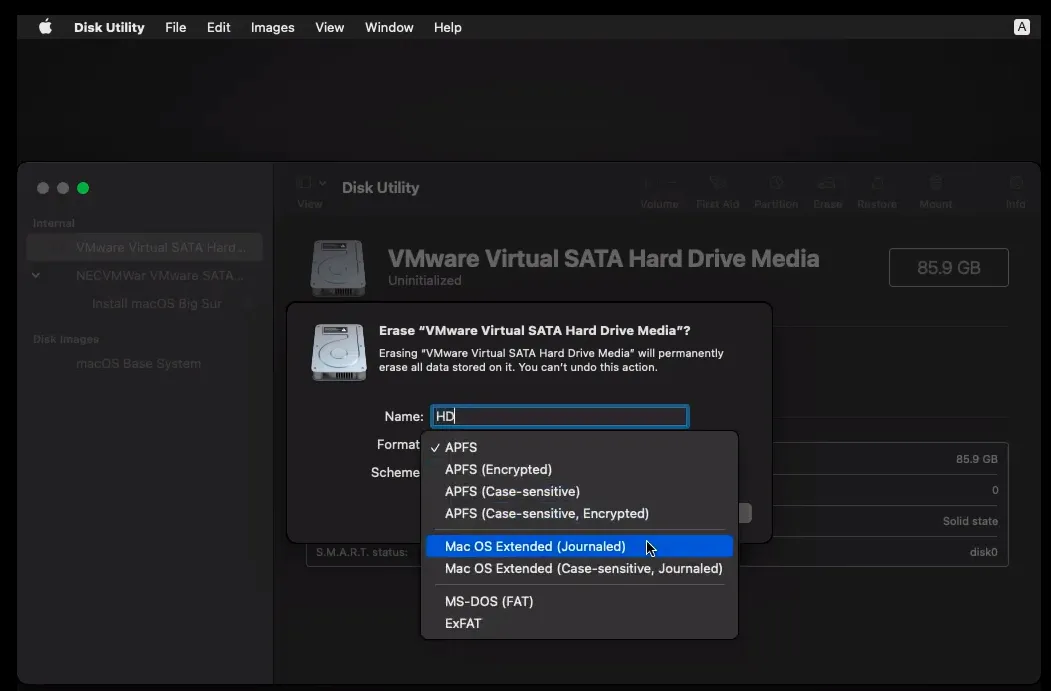Image resolution: width=1051 pixels, height=691 pixels.
Task: Click the S.M.A.R.T. status label
Action: coord(362,552)
